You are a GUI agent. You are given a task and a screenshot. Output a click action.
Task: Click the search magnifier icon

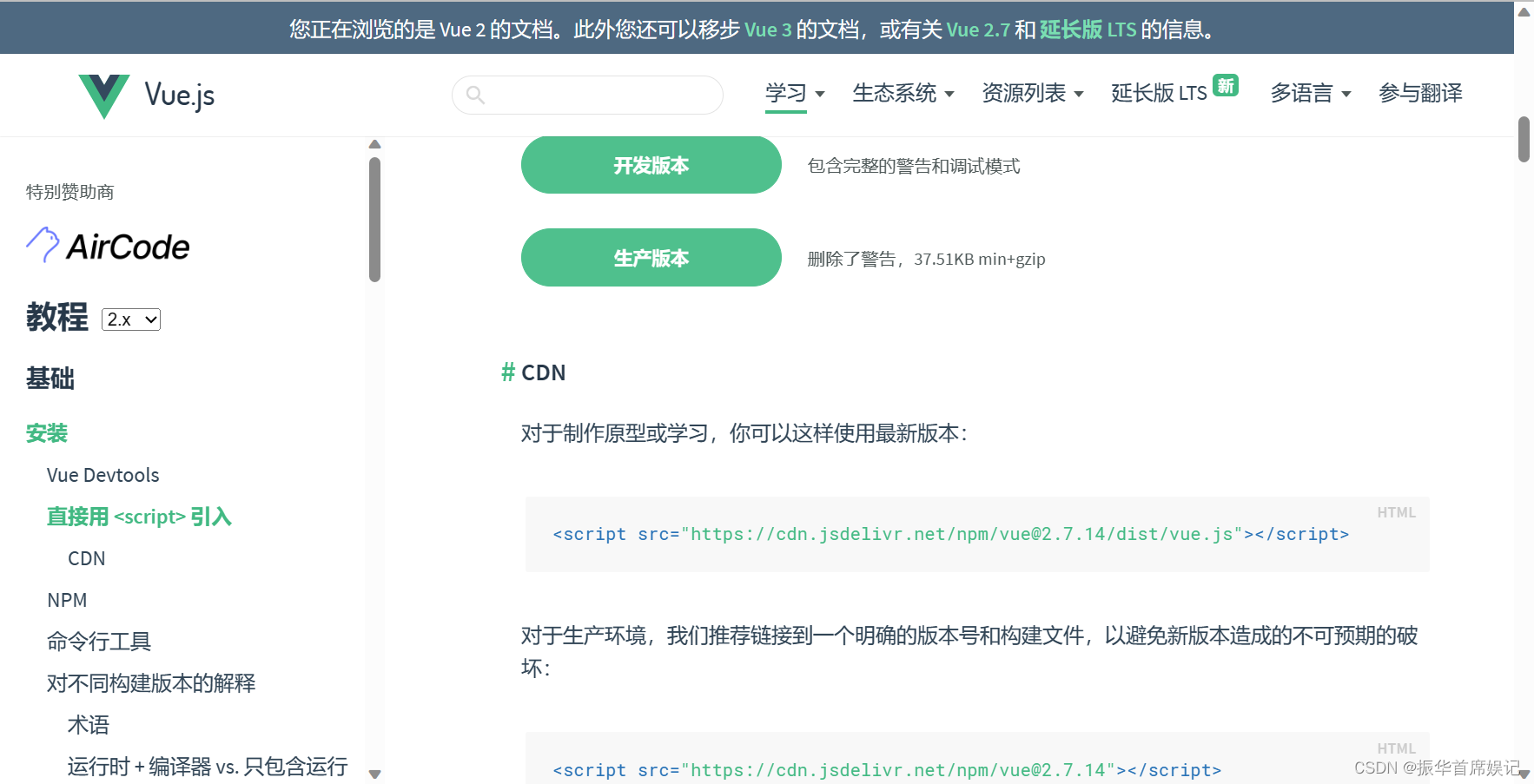click(x=475, y=95)
